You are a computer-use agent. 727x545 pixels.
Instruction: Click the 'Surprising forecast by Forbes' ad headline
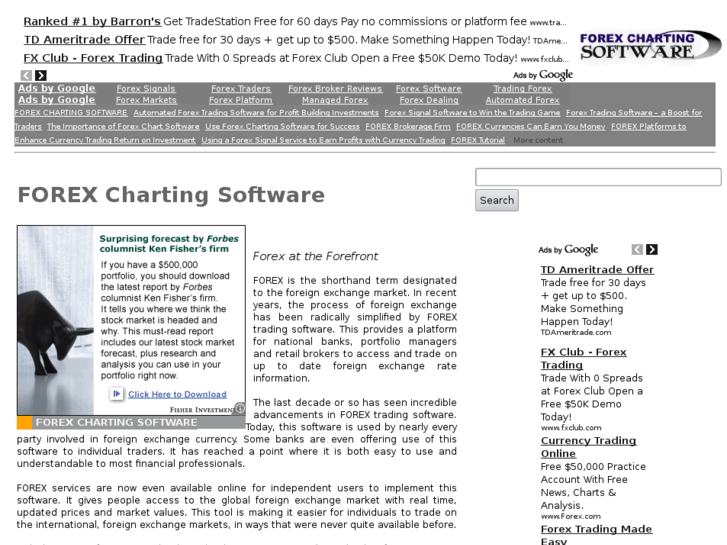pyautogui.click(x=169, y=244)
